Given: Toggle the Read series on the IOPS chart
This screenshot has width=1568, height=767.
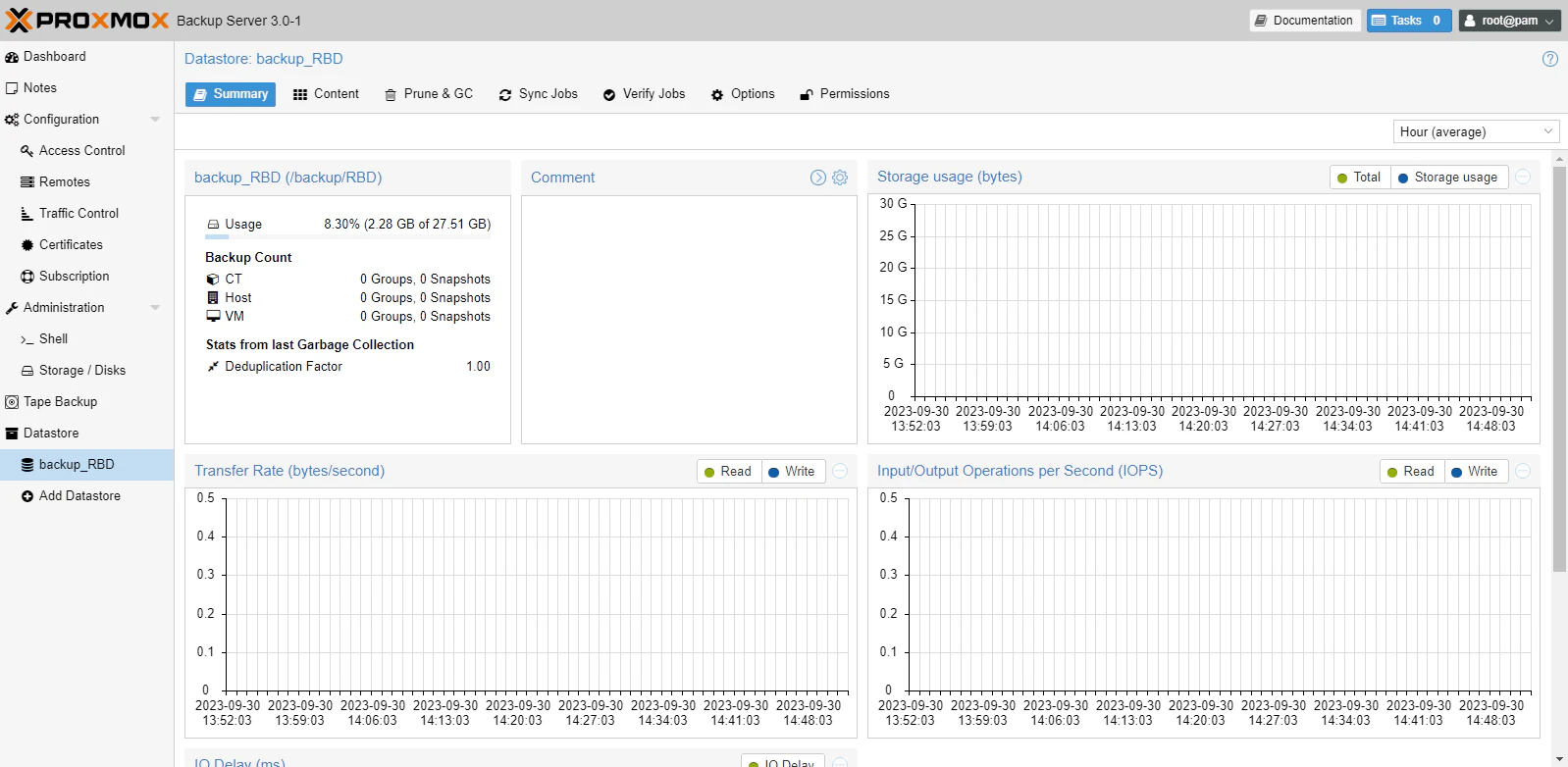Looking at the screenshot, I should [1411, 472].
